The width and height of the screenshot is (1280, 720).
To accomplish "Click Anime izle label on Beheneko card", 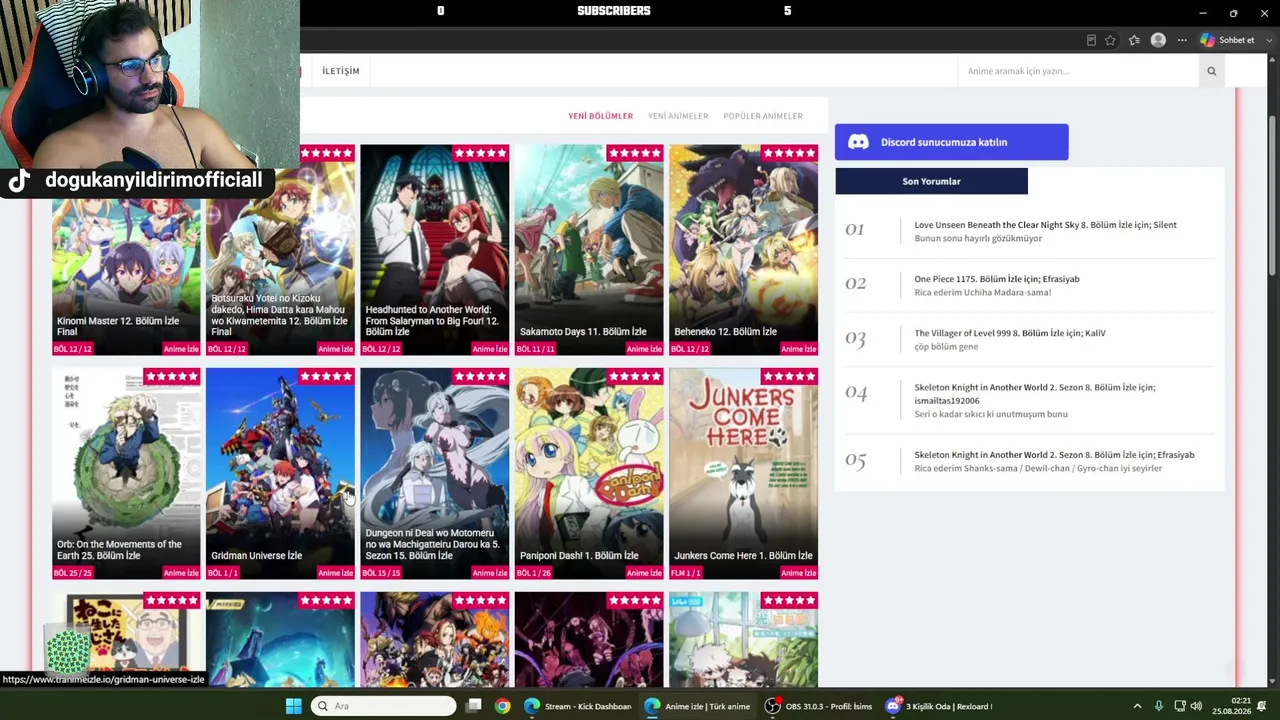I will pos(798,349).
